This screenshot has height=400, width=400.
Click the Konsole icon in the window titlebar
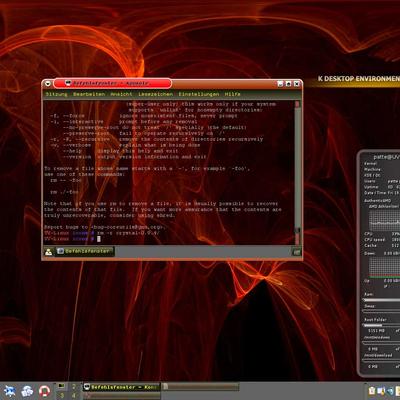click(68, 83)
